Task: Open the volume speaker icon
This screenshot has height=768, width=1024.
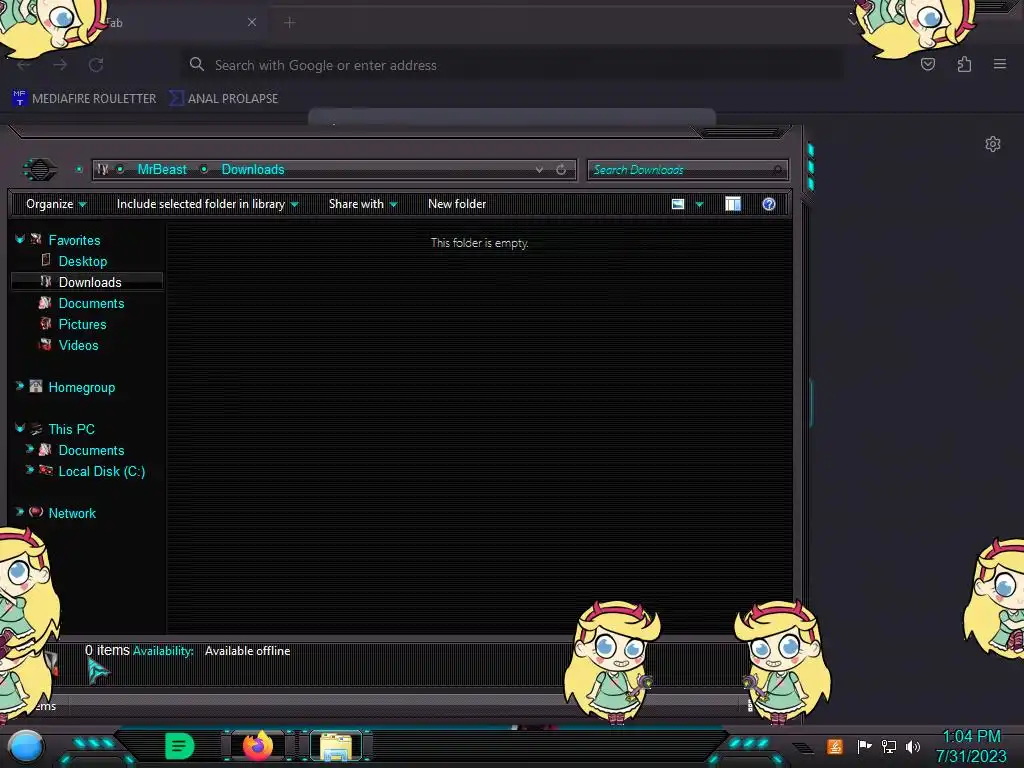Action: [913, 746]
